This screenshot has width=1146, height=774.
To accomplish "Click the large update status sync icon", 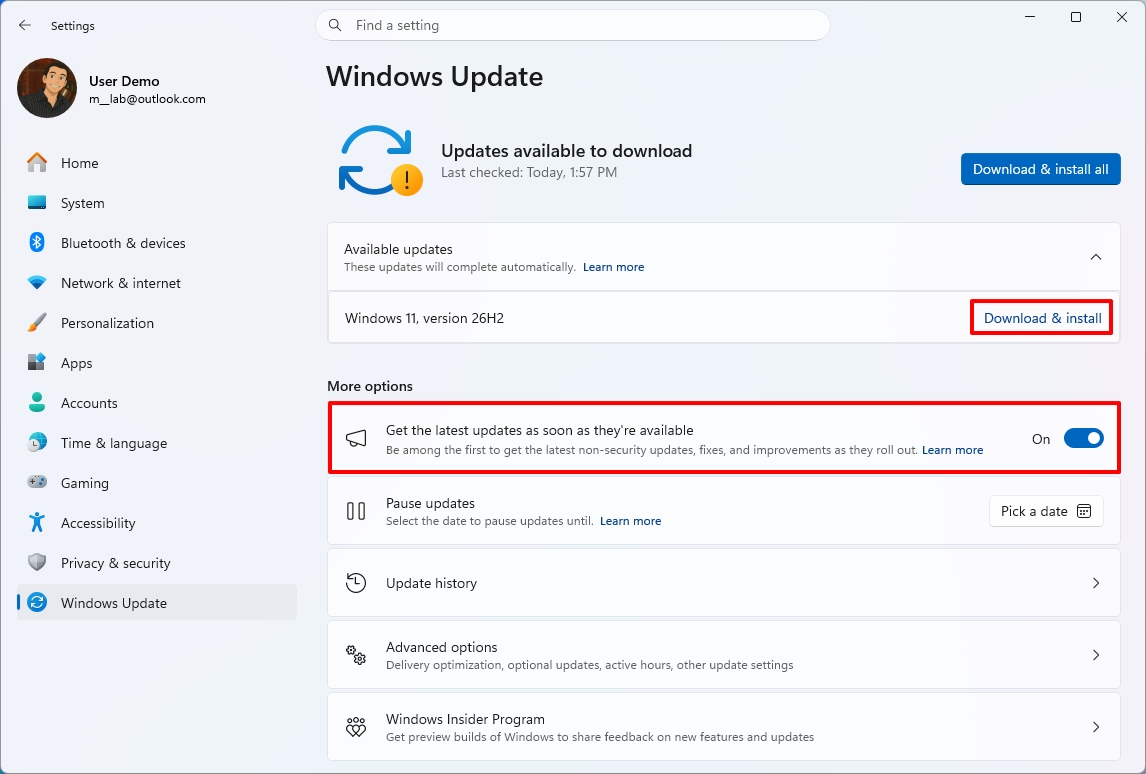I will 379,161.
